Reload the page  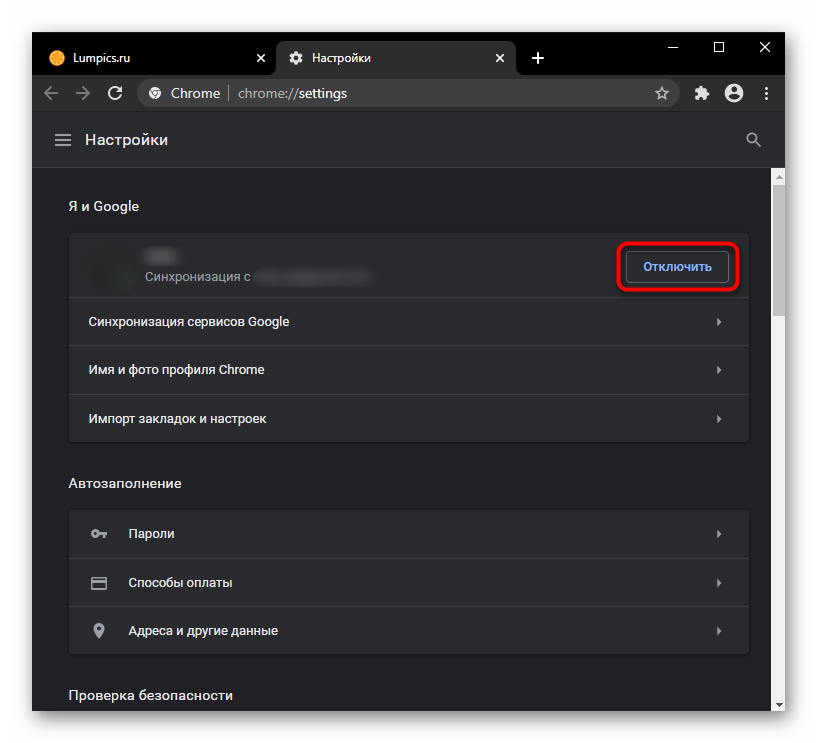[115, 93]
